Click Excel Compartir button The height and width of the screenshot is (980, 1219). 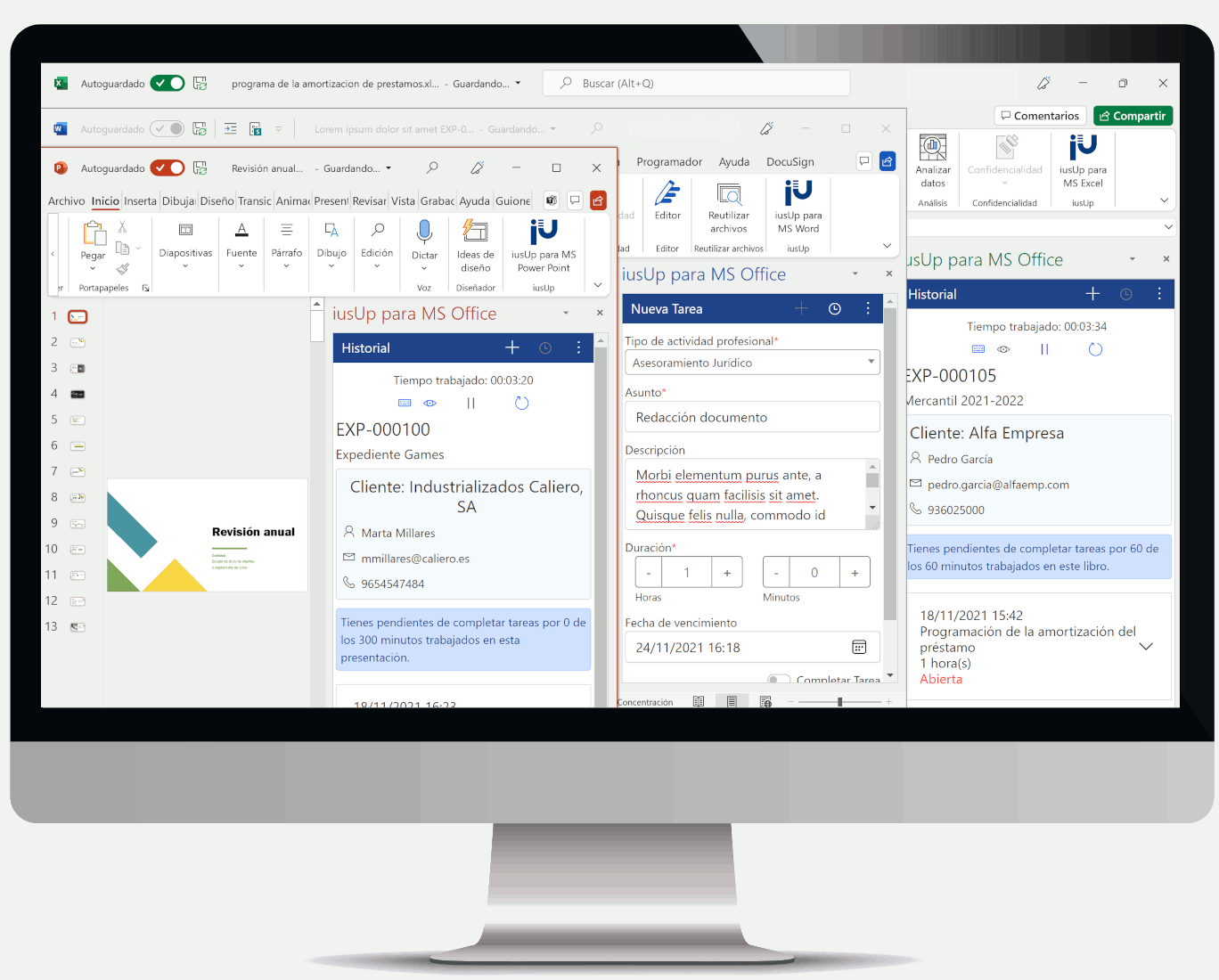click(1133, 116)
